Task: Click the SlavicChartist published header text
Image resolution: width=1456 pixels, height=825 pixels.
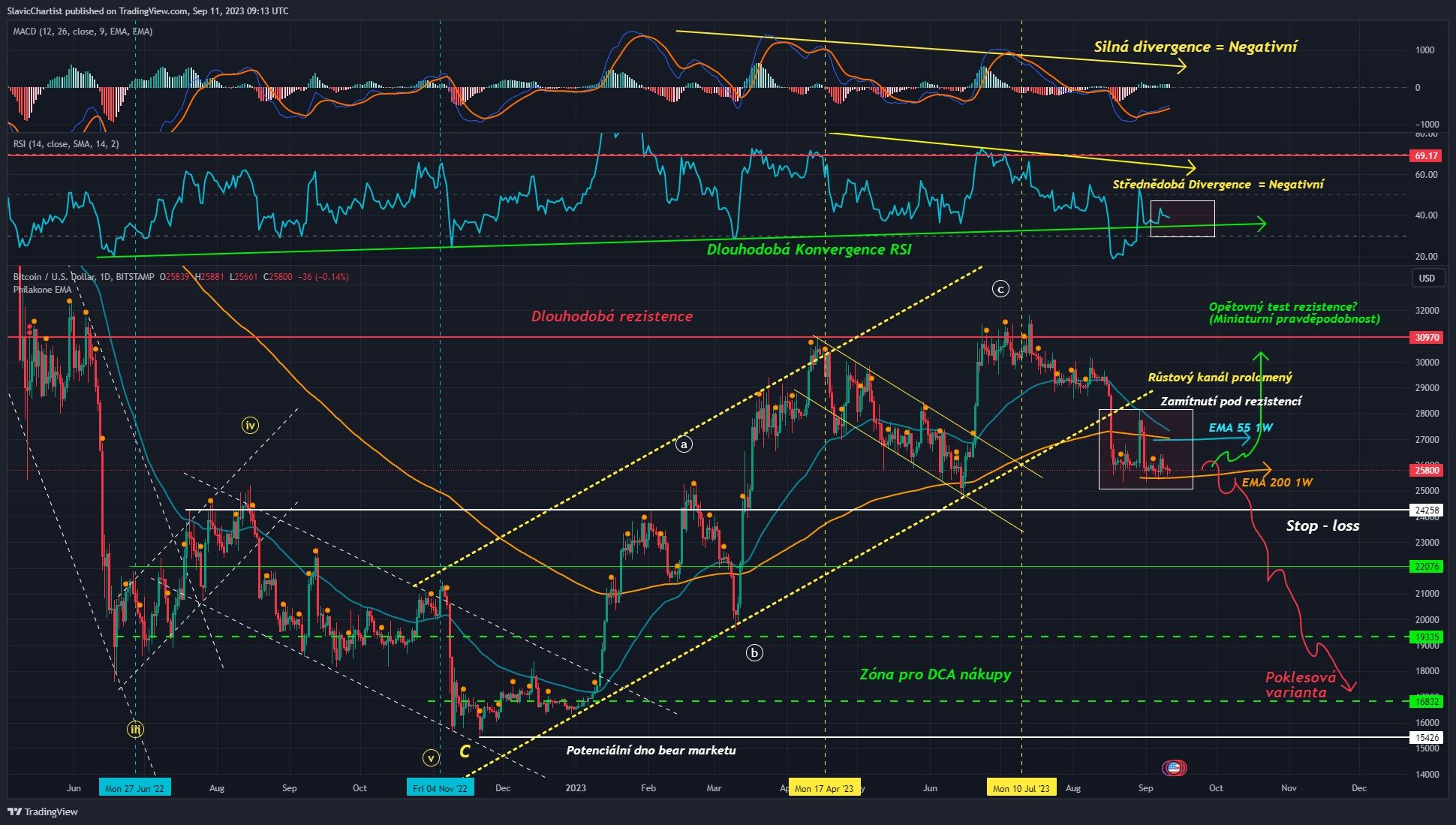Action: pyautogui.click(x=148, y=11)
